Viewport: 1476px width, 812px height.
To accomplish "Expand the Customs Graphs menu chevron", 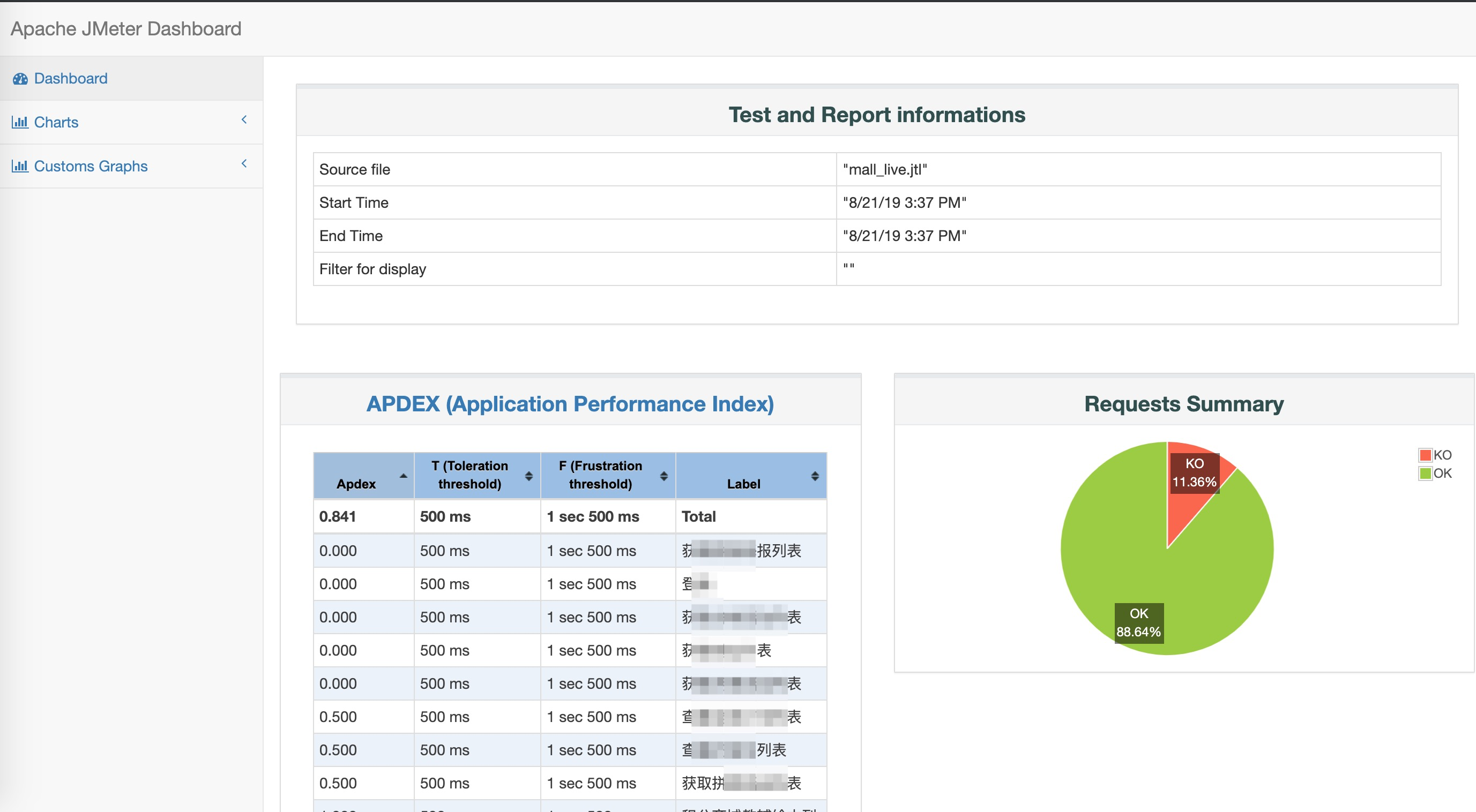I will tap(244, 164).
